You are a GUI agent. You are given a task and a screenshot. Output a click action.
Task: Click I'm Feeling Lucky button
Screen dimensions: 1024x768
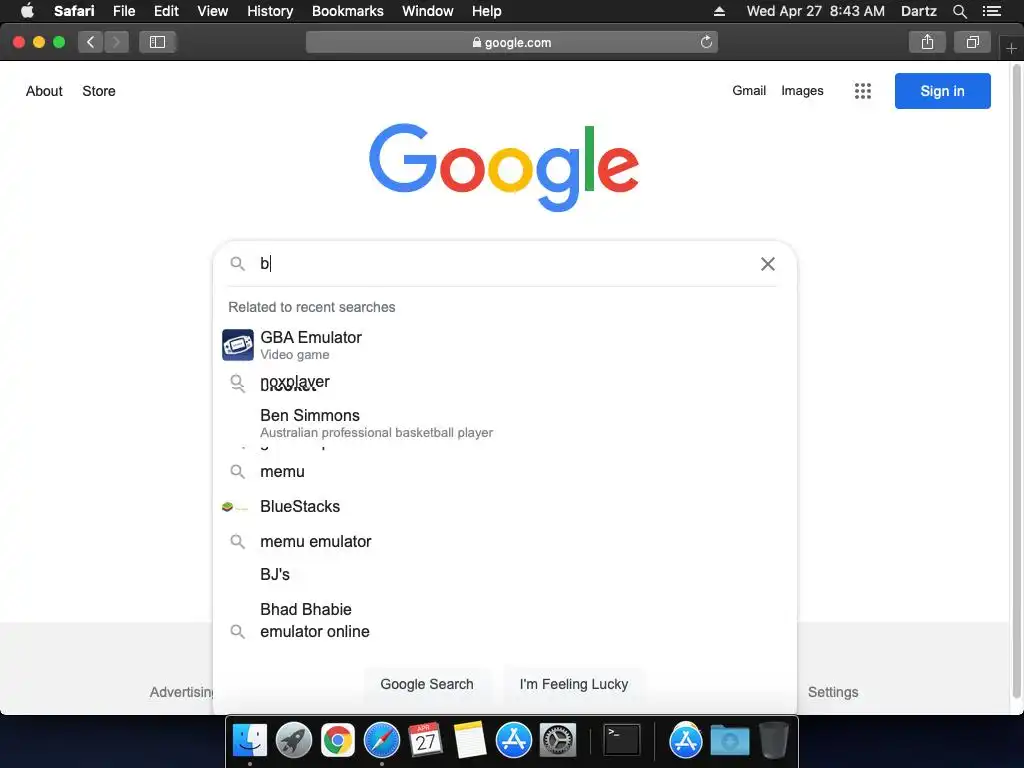pos(574,684)
